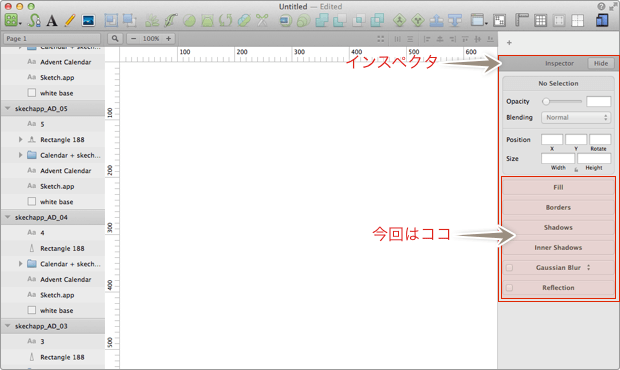The height and width of the screenshot is (370, 620).
Task: Click the Distribute vertically icon
Action: tap(410, 39)
